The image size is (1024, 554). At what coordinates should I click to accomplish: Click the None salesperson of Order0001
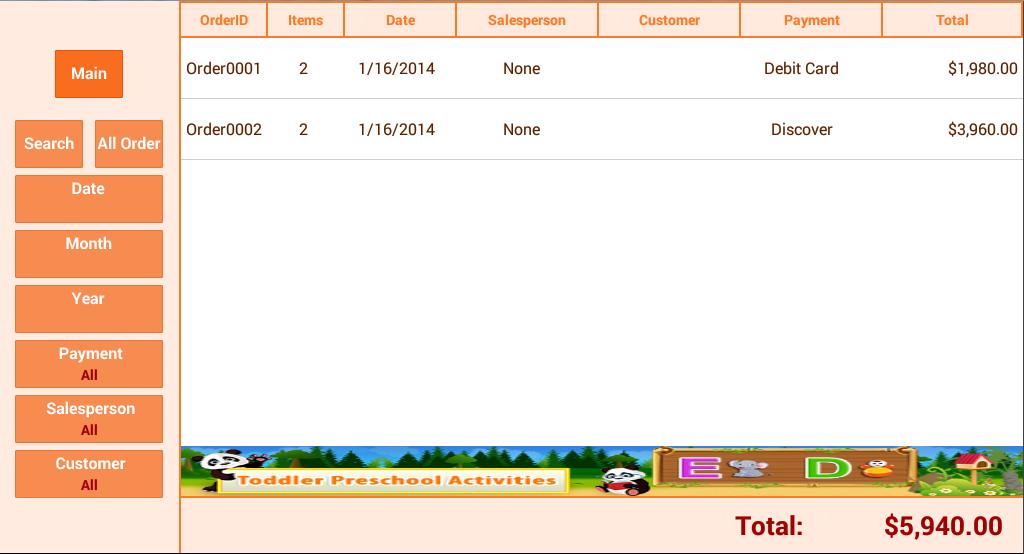coord(521,69)
